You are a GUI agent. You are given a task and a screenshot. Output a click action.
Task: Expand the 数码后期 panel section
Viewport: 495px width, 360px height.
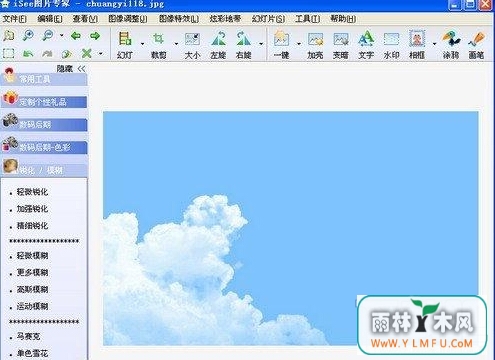44,124
